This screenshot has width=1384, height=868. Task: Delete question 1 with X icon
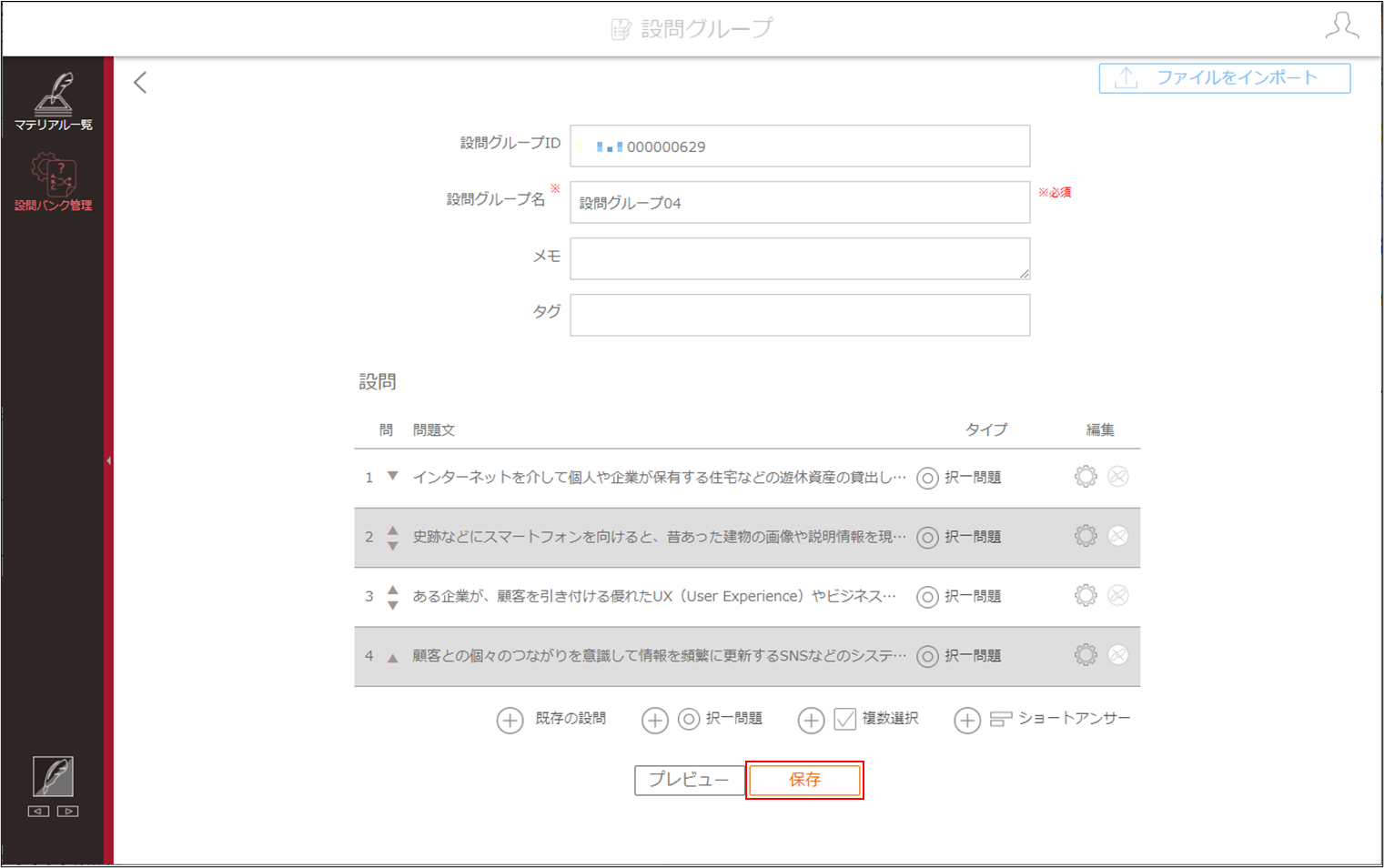click(x=1118, y=476)
